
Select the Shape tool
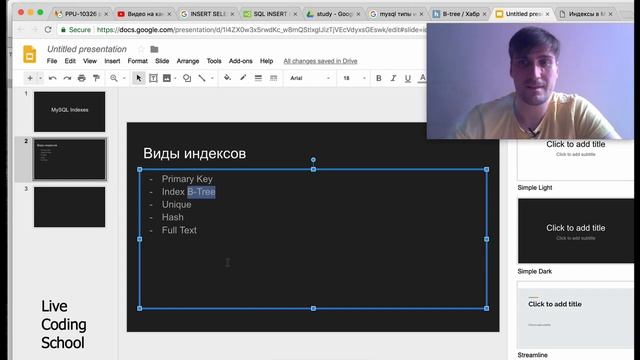point(187,78)
